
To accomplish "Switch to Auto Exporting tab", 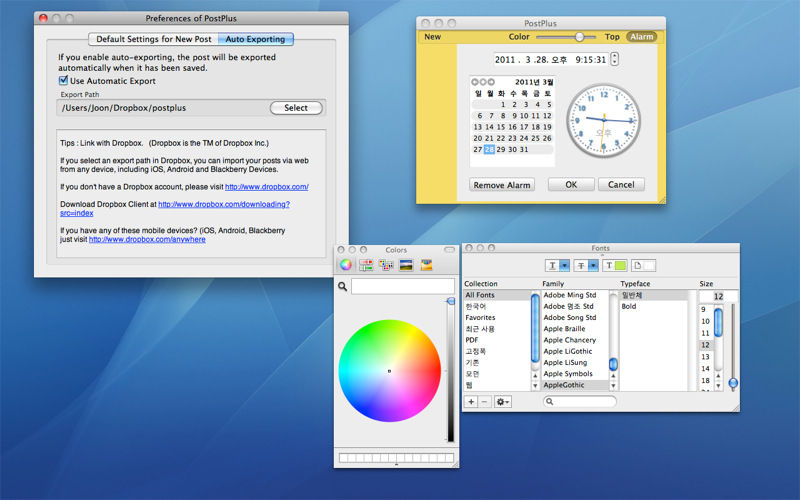I will click(256, 39).
